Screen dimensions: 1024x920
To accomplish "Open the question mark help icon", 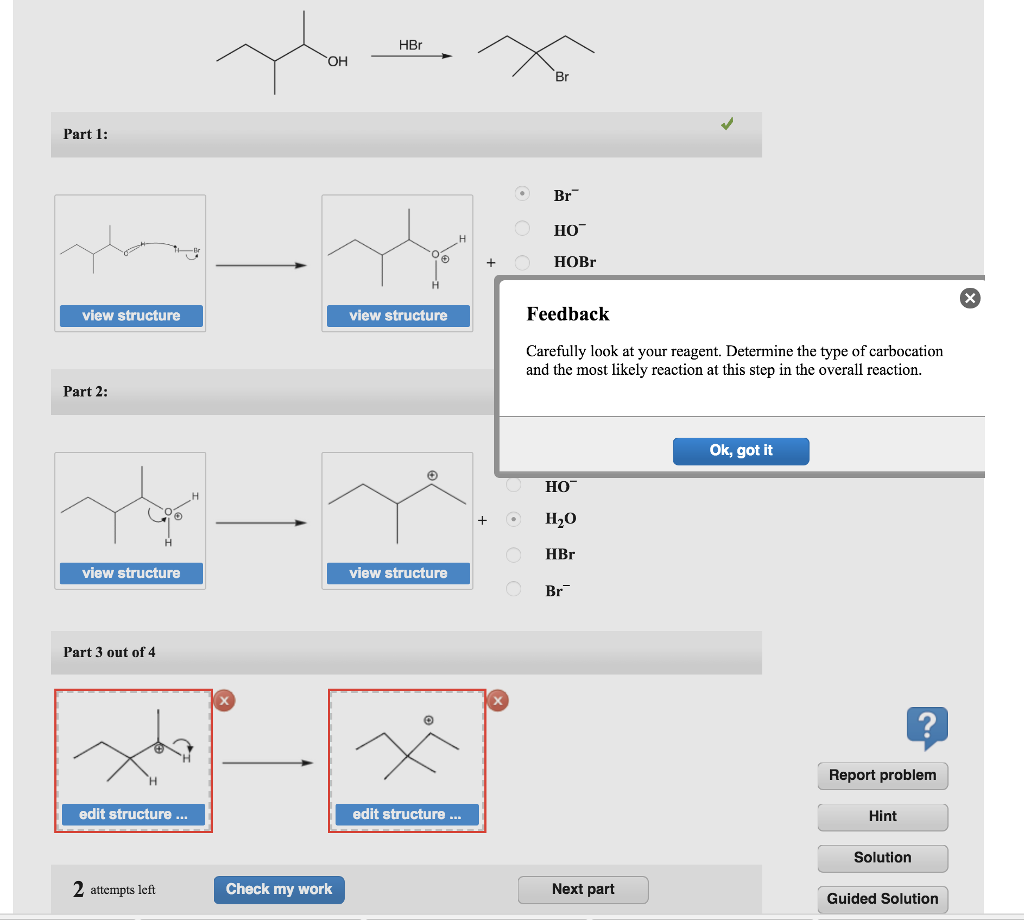I will [927, 728].
